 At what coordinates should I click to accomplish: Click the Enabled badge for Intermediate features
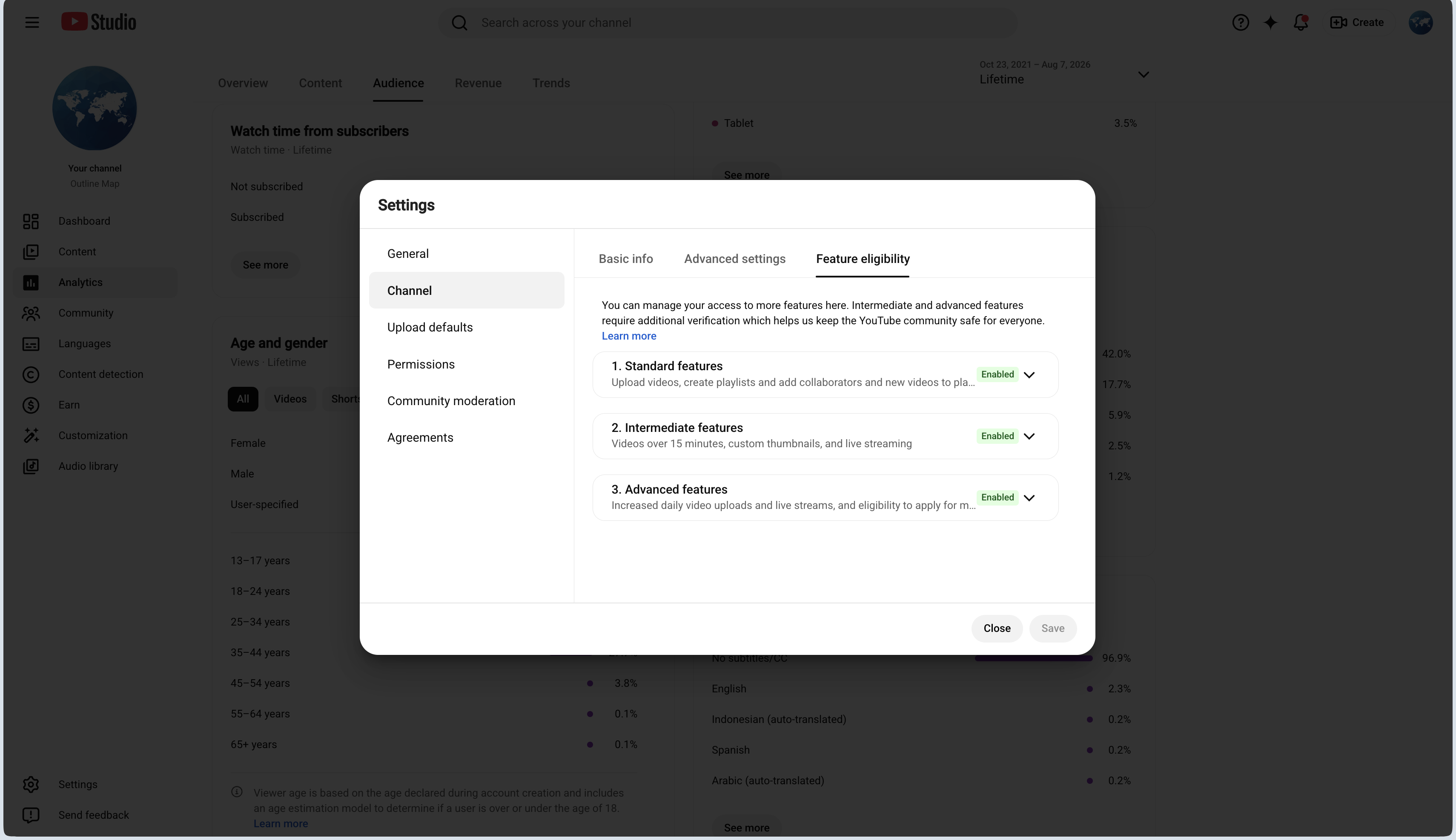pos(997,436)
